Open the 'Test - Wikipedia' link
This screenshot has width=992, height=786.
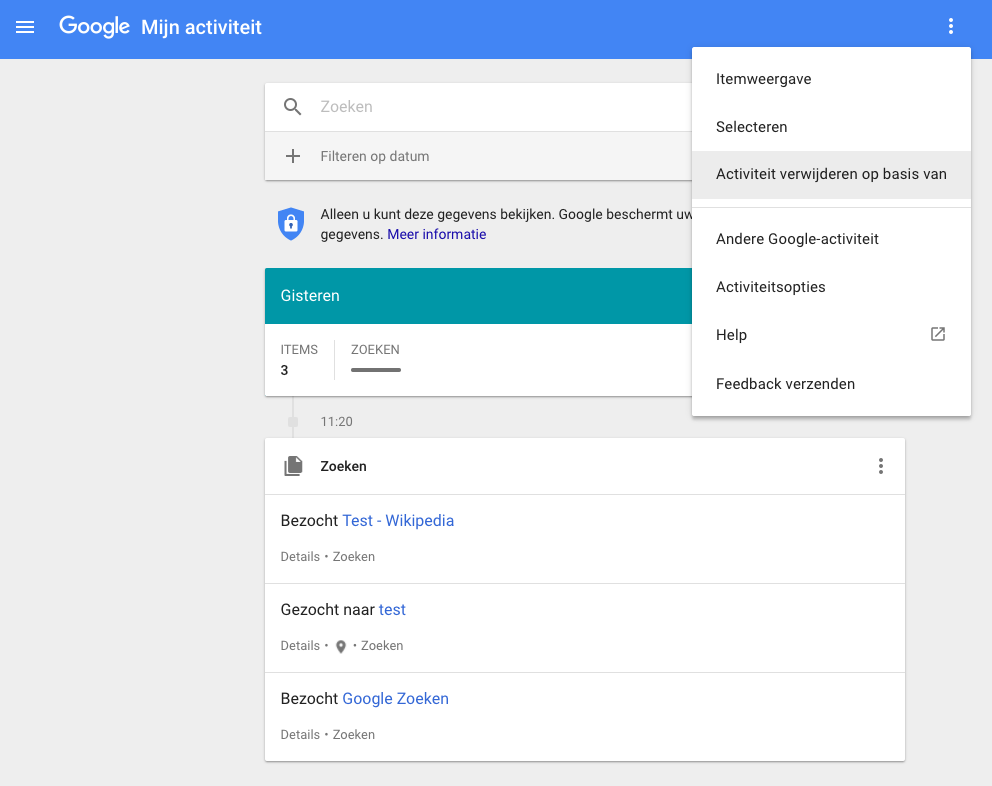(398, 520)
